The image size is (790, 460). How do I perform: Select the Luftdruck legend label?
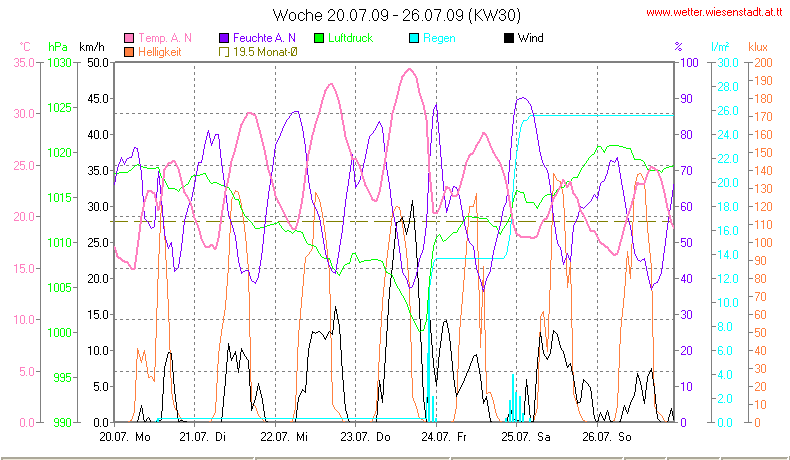pyautogui.click(x=351, y=38)
